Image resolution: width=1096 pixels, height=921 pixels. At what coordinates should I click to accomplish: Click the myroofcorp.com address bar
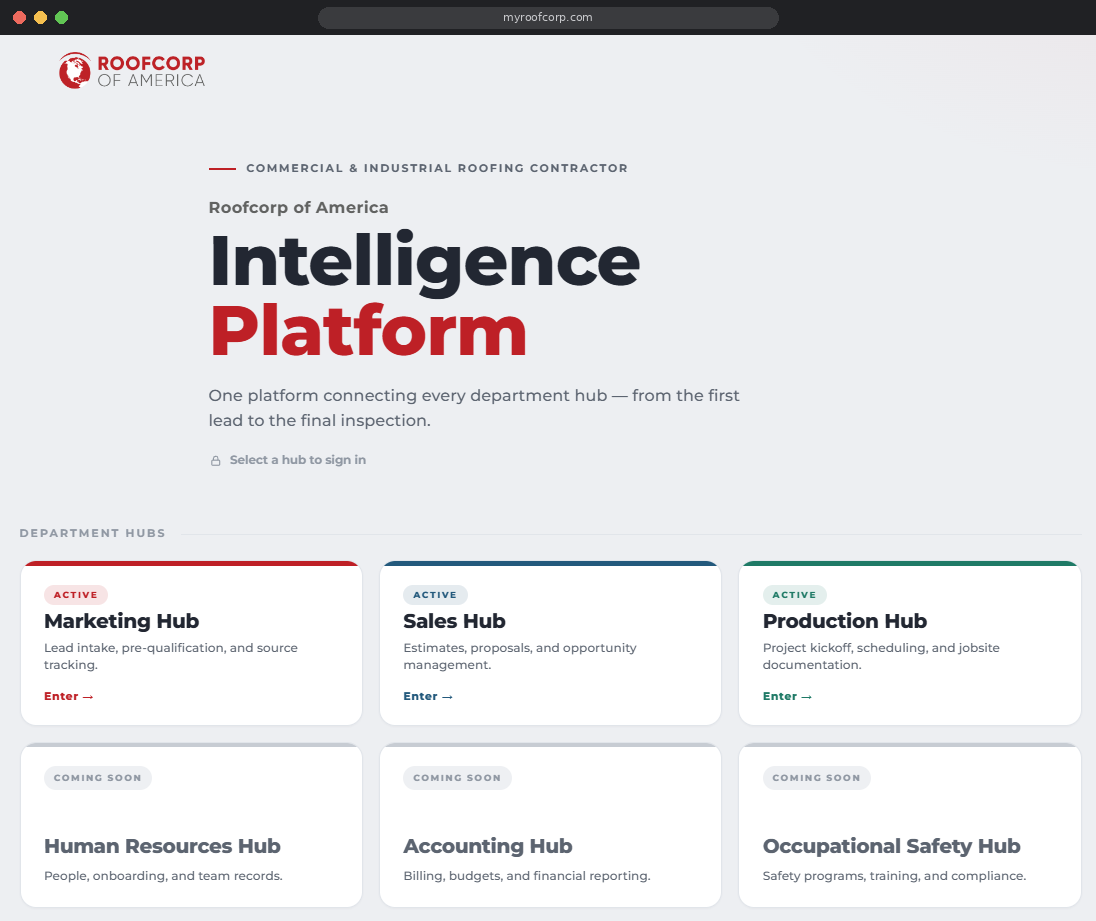pos(548,17)
